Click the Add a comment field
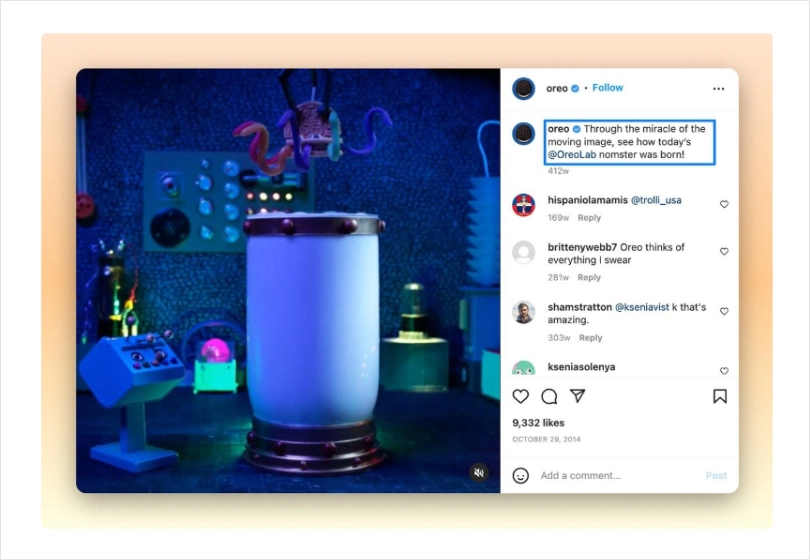This screenshot has height=560, width=810. 615,476
